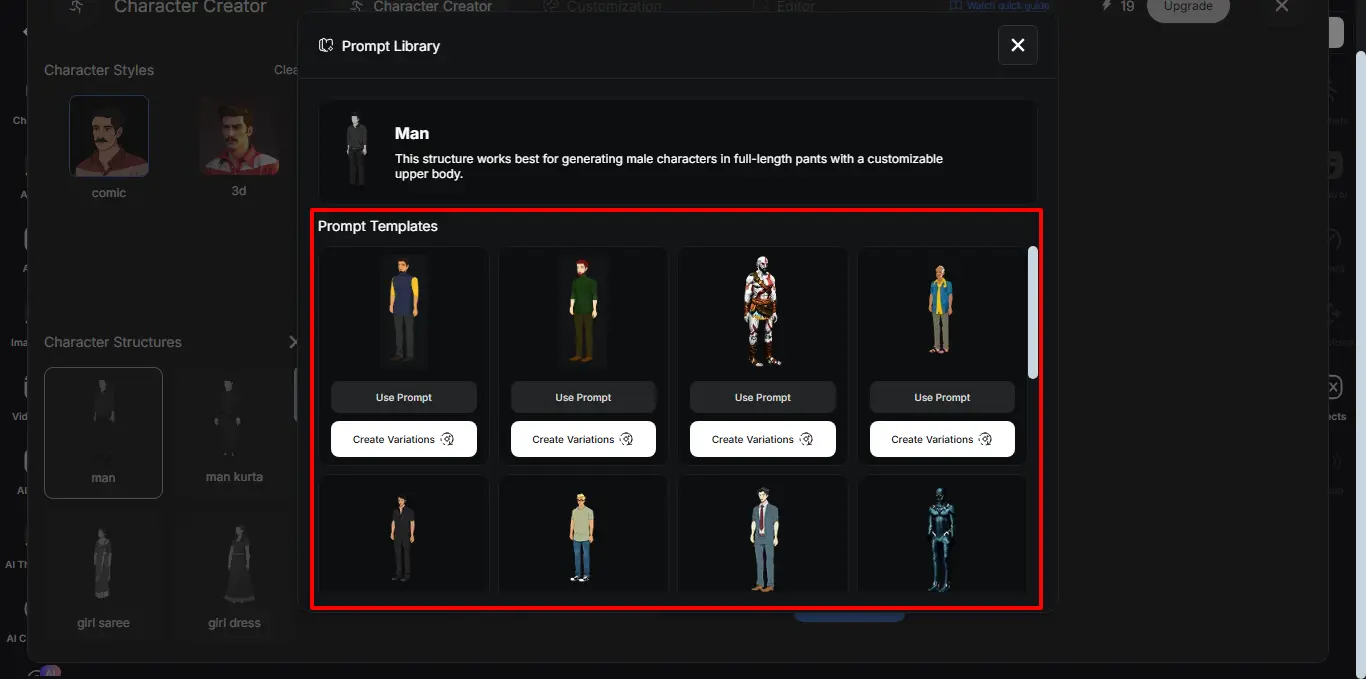Select the blond man in jeans template

point(583,537)
